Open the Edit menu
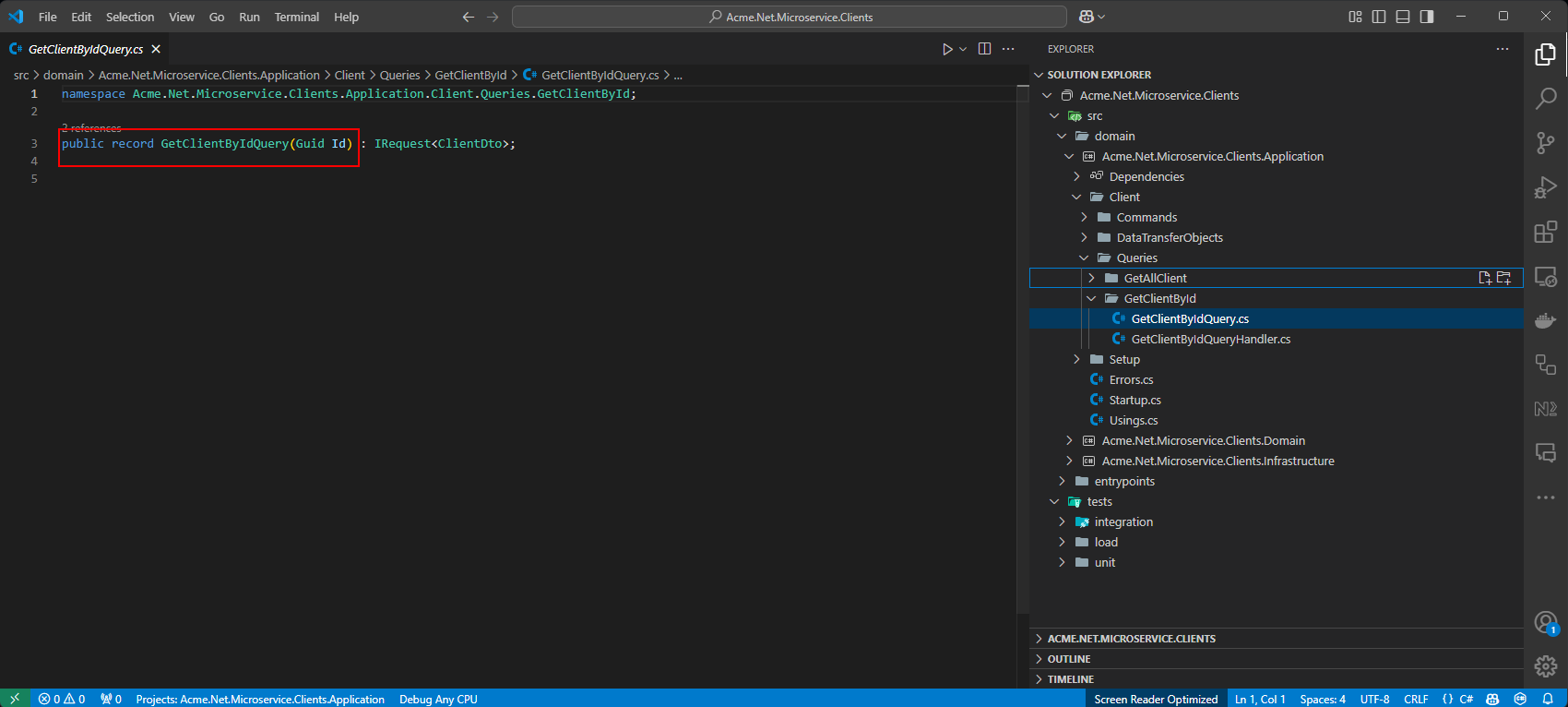 tap(81, 17)
